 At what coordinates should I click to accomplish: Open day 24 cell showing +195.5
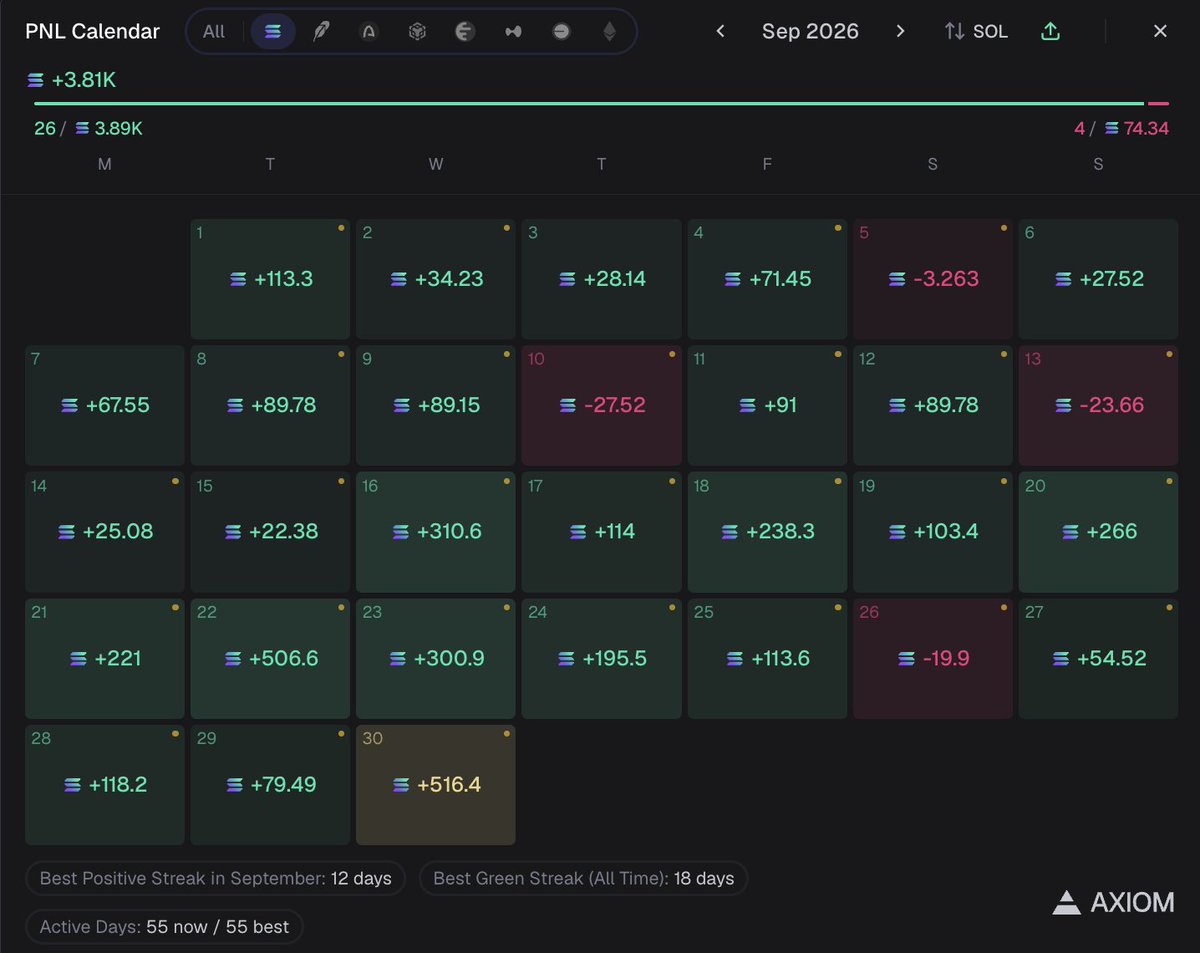(602, 658)
